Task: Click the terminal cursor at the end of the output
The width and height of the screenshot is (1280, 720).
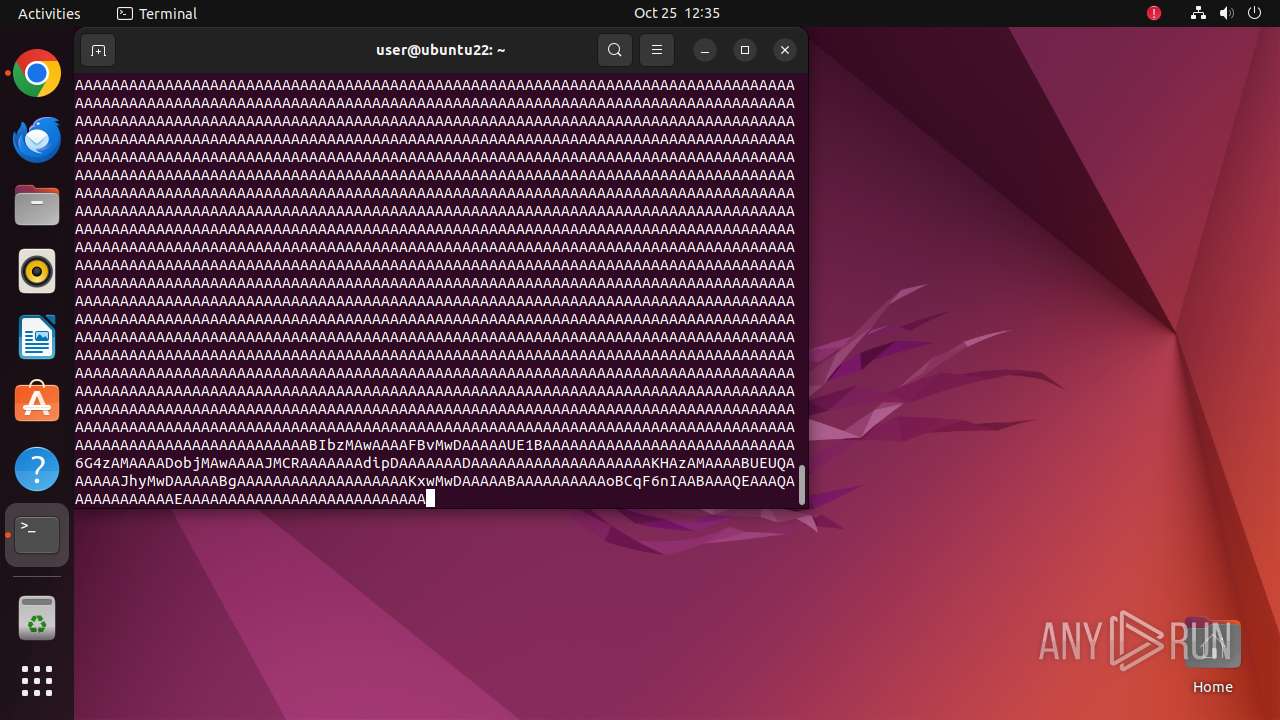Action: coord(430,498)
